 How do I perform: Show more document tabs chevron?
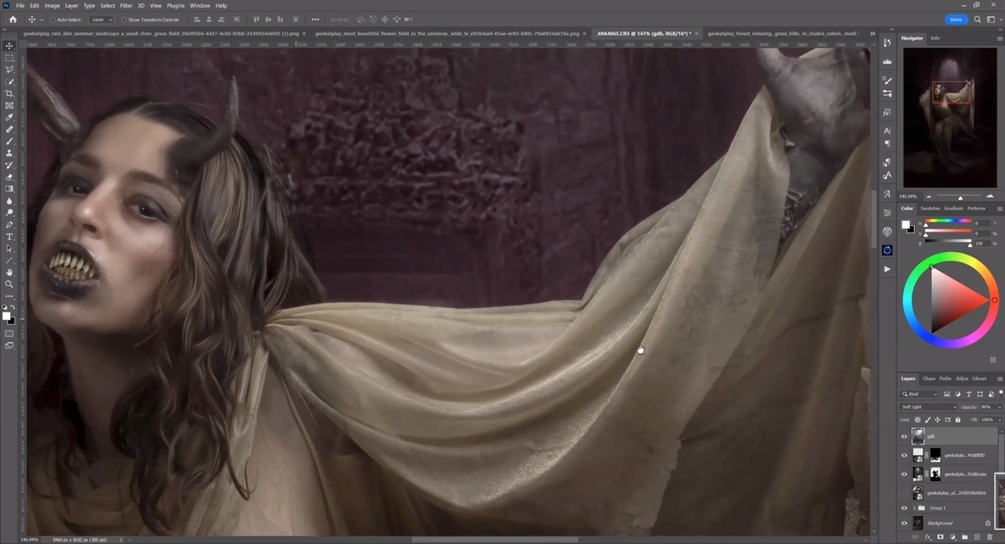(x=872, y=33)
